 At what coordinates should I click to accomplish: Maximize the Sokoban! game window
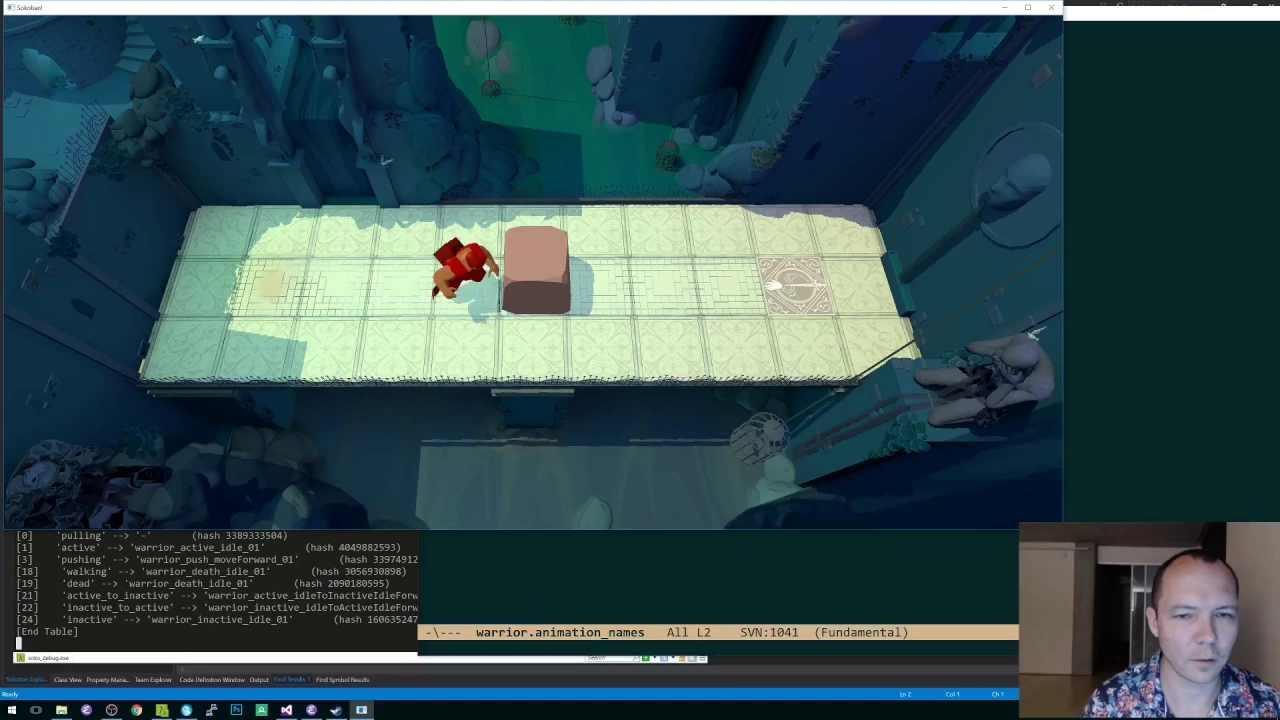1027,7
